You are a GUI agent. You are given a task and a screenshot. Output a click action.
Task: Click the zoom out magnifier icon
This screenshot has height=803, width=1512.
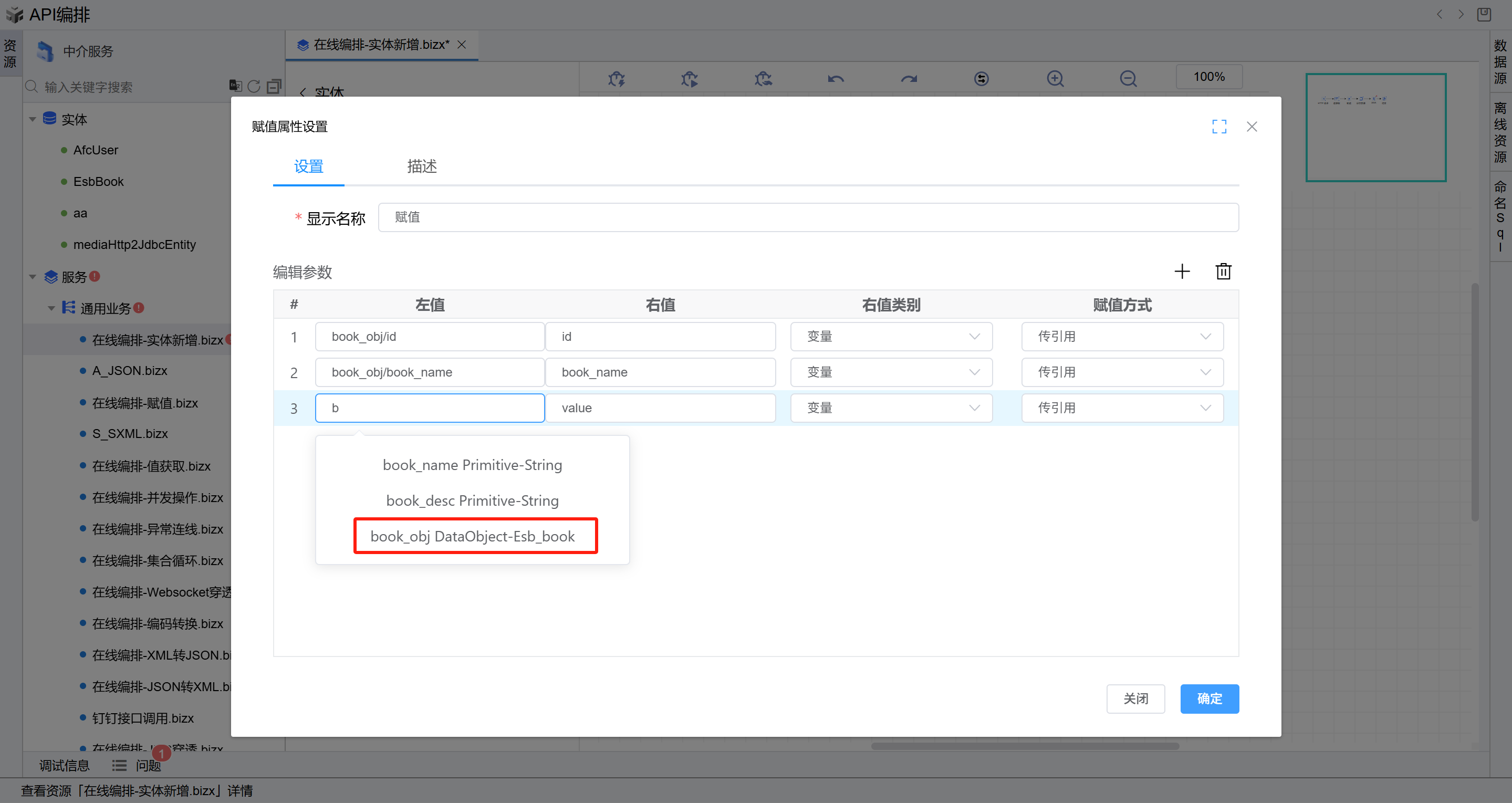click(x=1128, y=78)
